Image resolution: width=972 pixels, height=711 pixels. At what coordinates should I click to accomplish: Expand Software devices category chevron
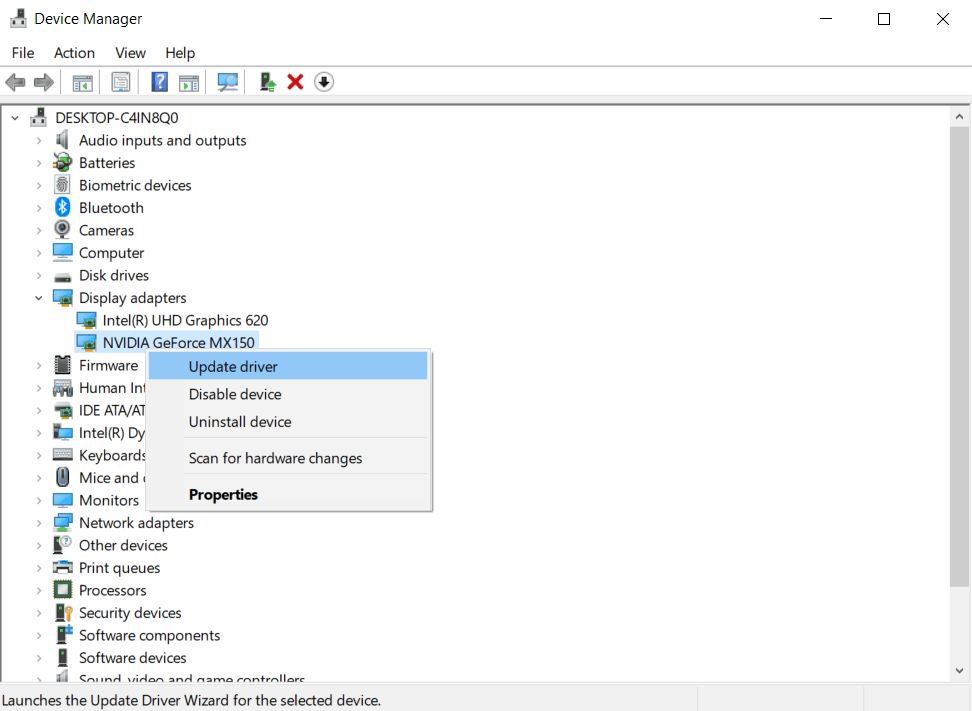coord(39,658)
